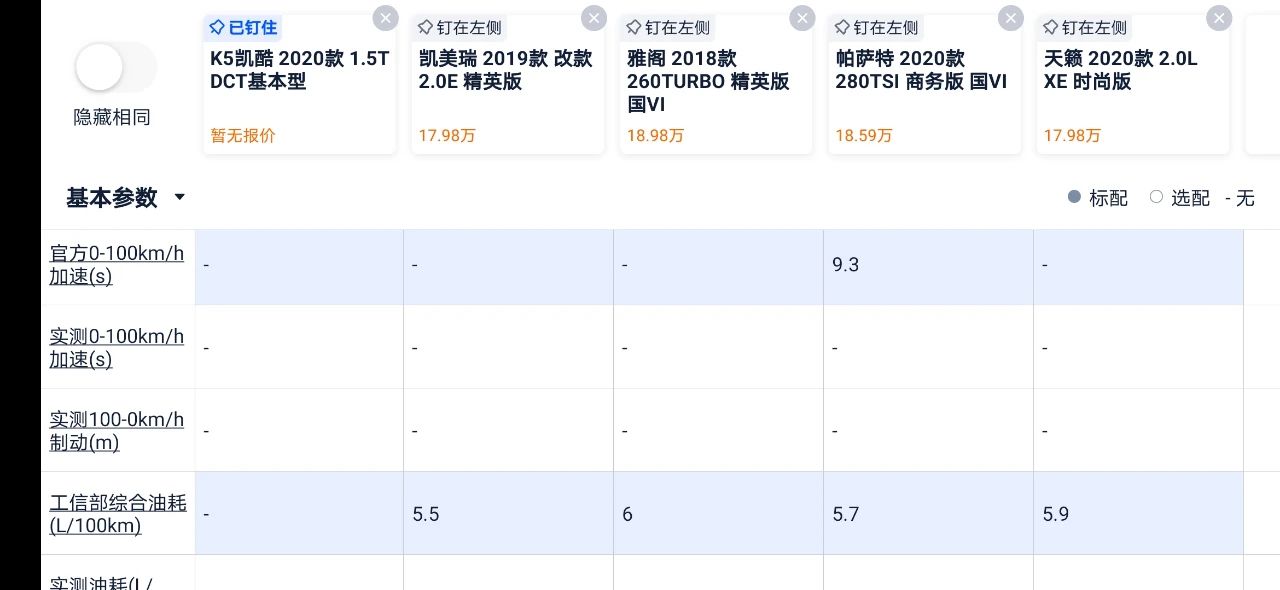This screenshot has width=1280, height=590.
Task: Open 官方0-100km/h加速 parameter explanation
Action: pyautogui.click(x=117, y=265)
